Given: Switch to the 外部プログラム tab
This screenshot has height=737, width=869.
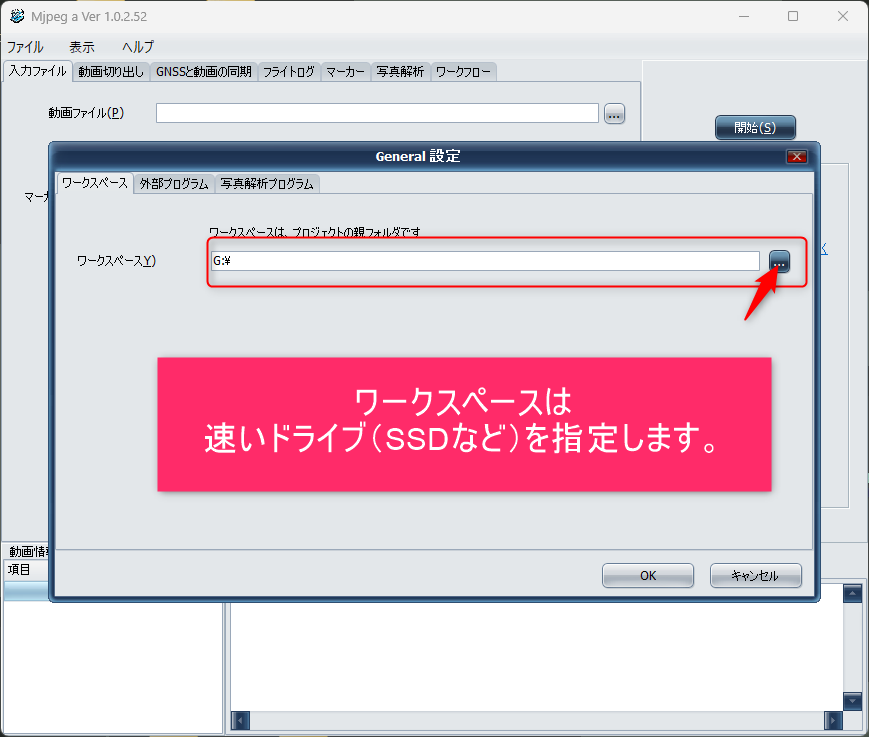Looking at the screenshot, I should pos(174,184).
